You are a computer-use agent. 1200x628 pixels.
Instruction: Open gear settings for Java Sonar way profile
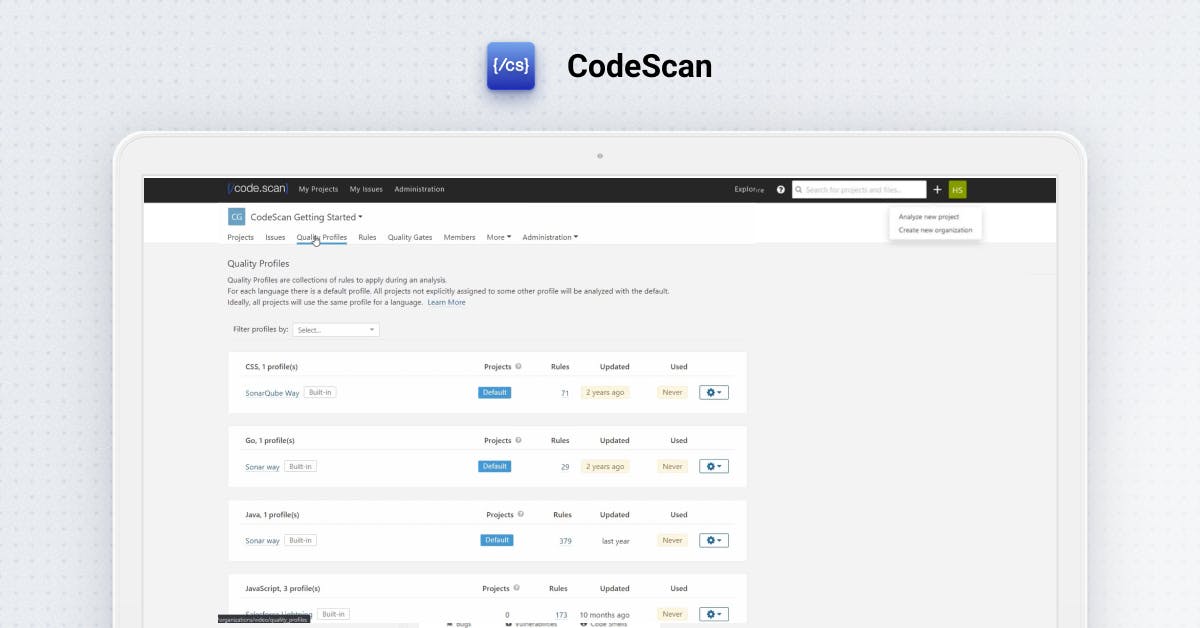pos(713,540)
